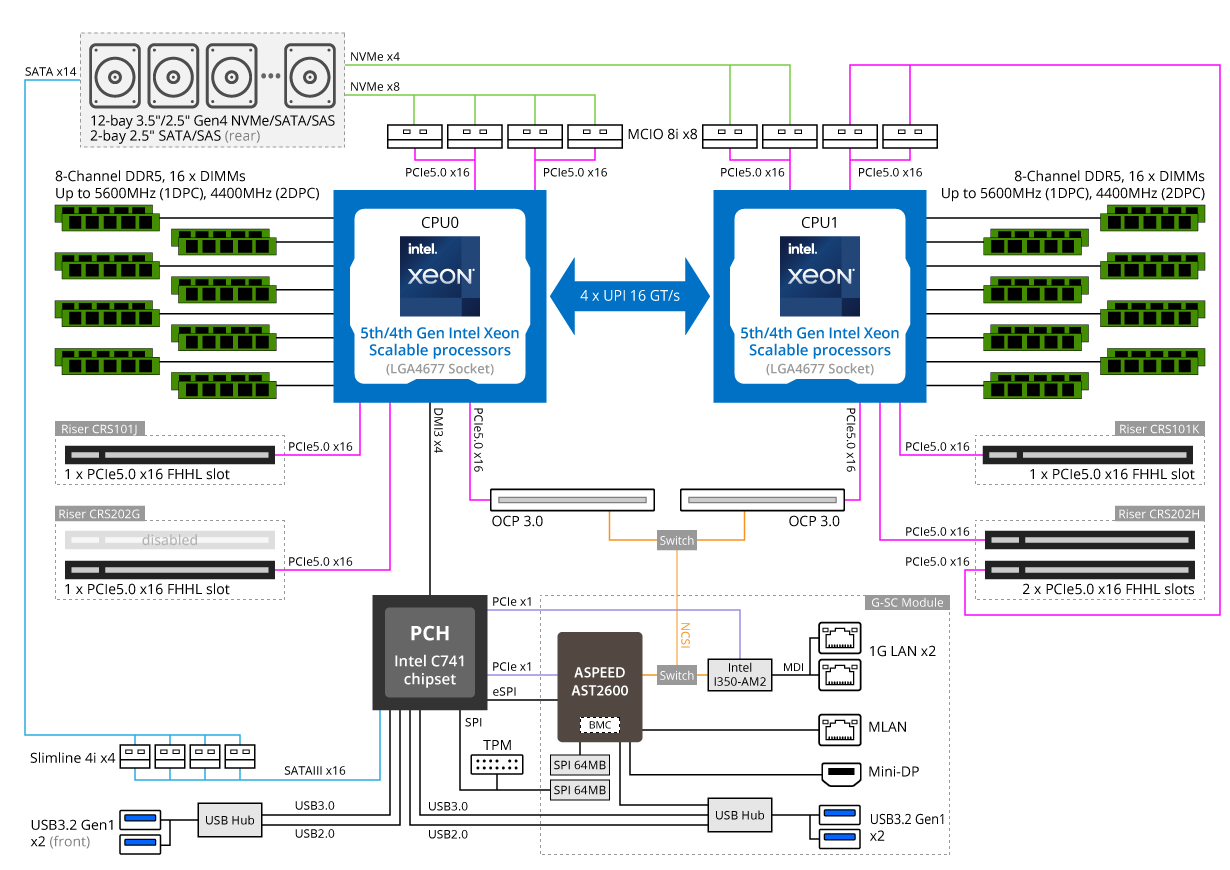The image size is (1230, 870).
Task: Click the TPM header pin icon
Action: [495, 765]
